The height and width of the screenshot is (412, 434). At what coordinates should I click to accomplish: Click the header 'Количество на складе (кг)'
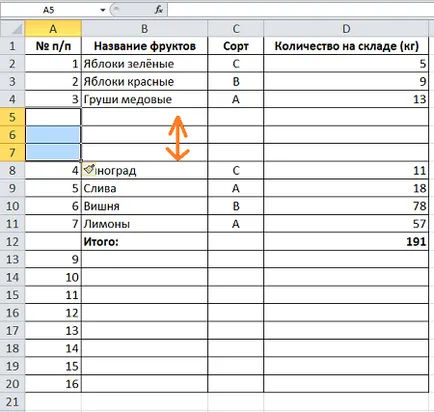point(346,46)
